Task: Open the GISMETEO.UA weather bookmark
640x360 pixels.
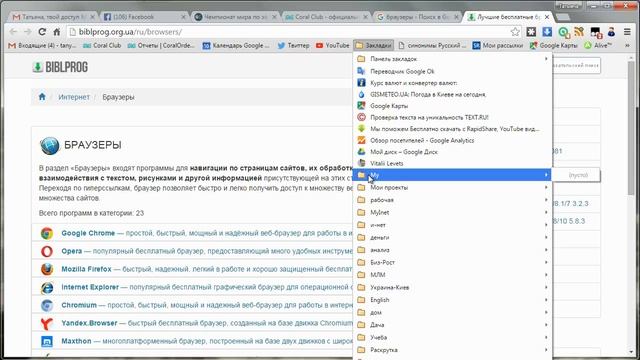Action: (452, 94)
